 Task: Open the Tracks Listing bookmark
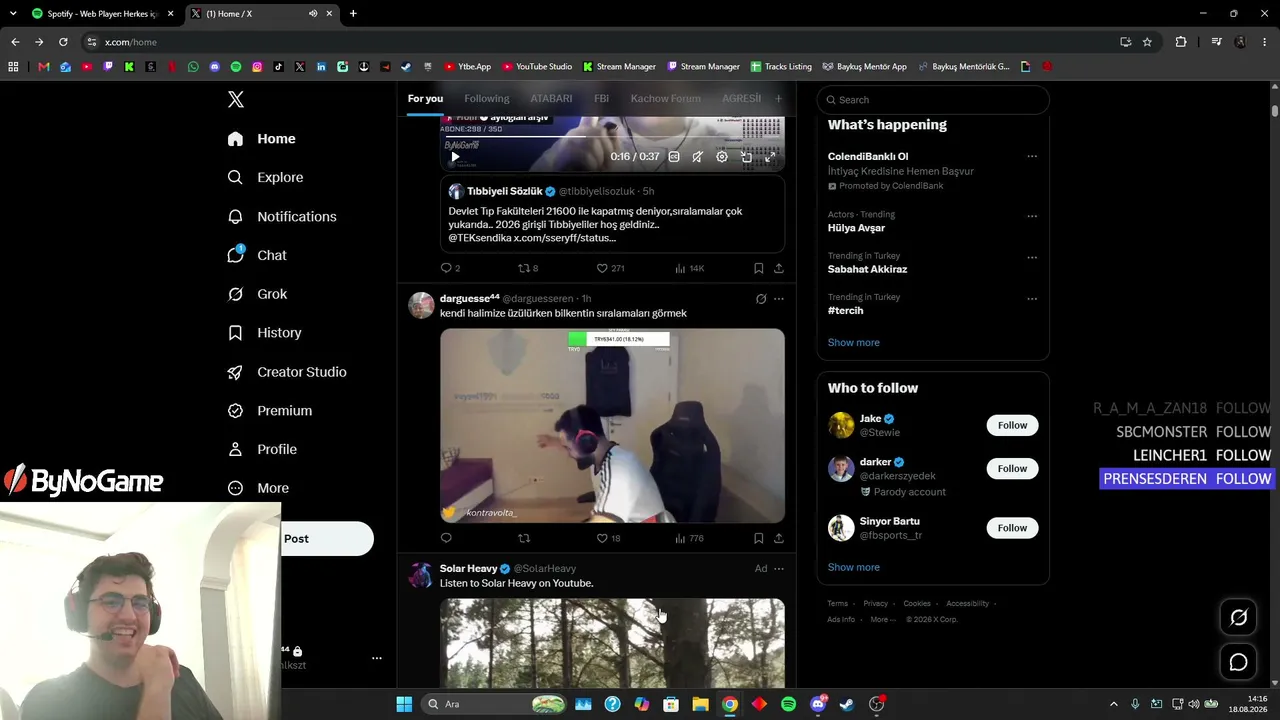pyautogui.click(x=781, y=67)
